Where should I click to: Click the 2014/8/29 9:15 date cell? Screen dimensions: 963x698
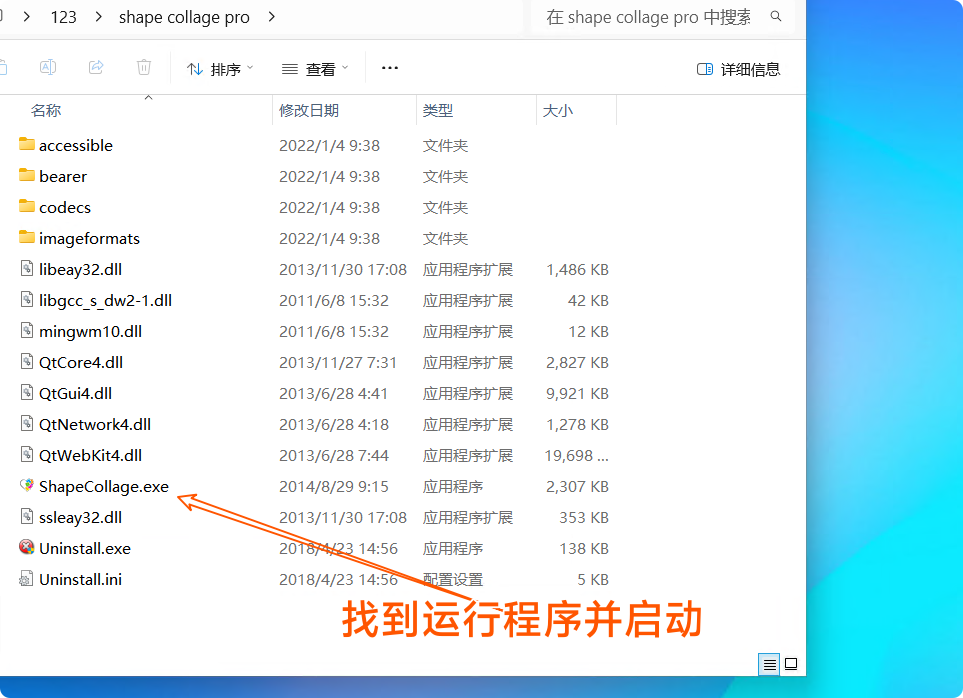point(333,487)
